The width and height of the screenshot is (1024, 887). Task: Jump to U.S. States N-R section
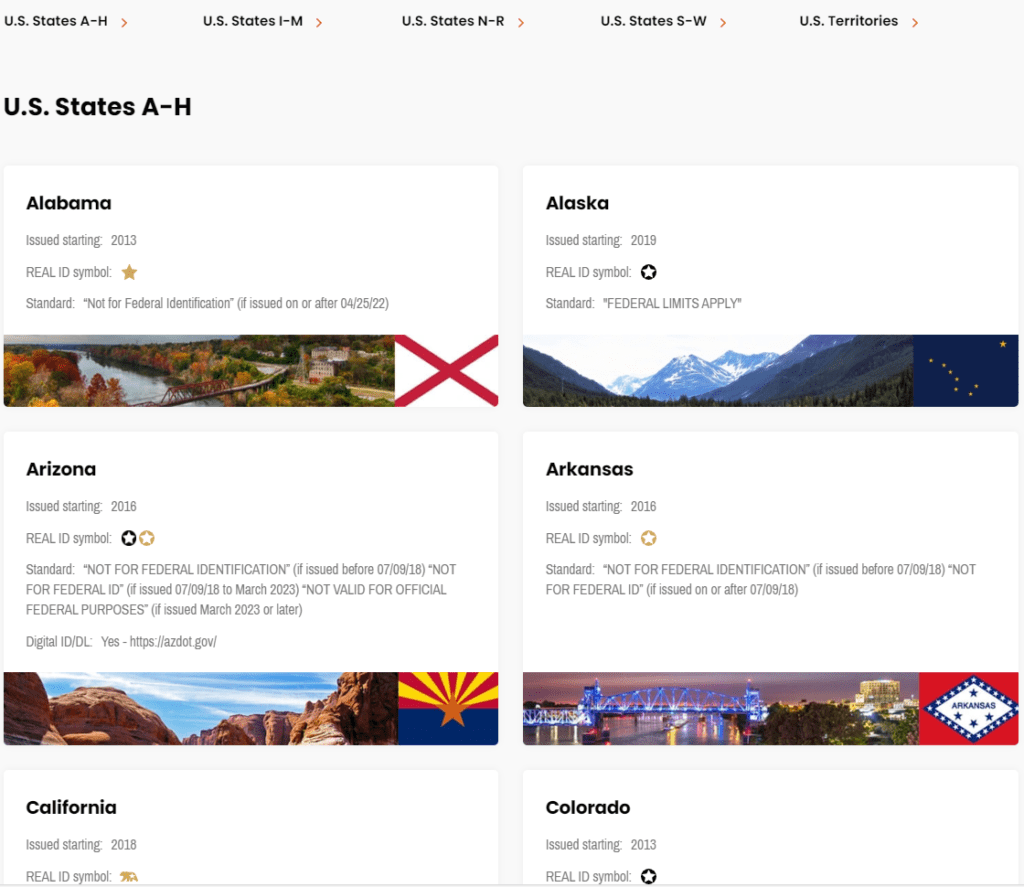click(x=453, y=21)
